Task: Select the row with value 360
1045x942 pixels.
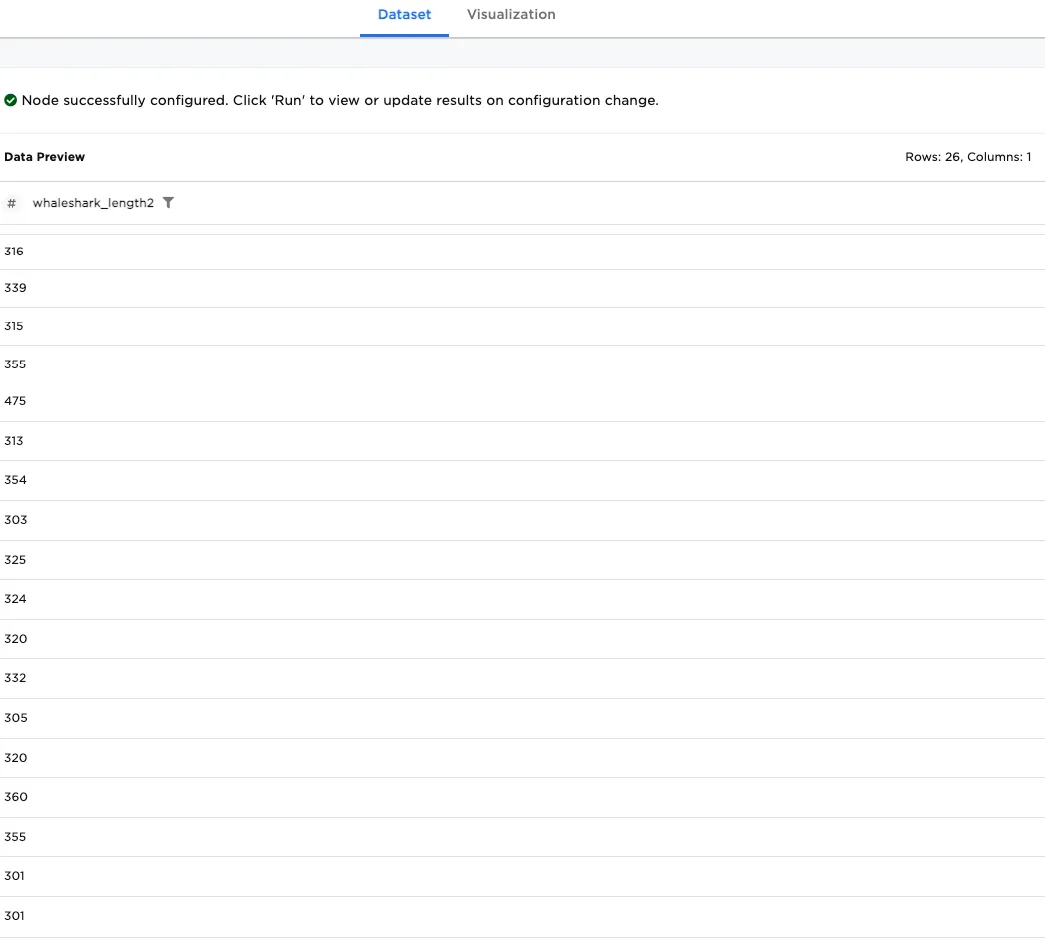Action: (x=15, y=797)
